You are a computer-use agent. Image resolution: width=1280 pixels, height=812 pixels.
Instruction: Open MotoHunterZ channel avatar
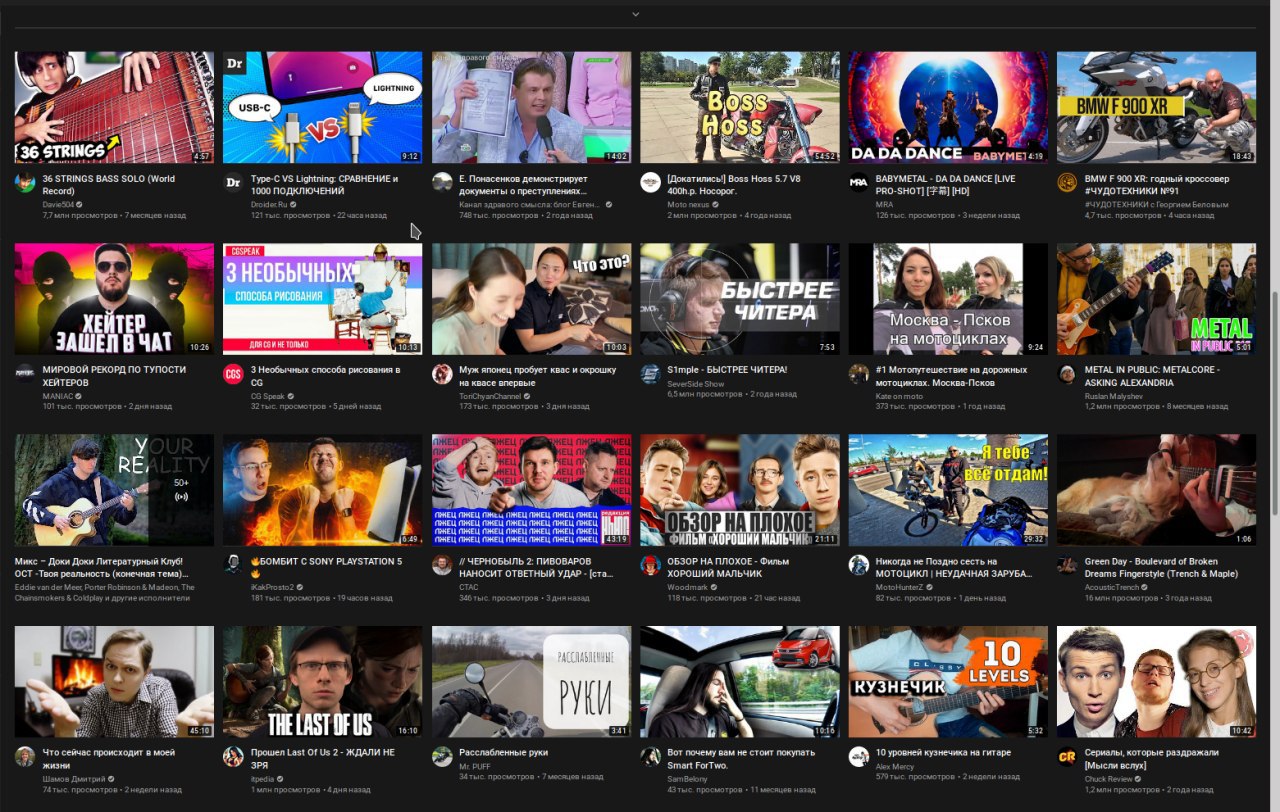(x=858, y=565)
